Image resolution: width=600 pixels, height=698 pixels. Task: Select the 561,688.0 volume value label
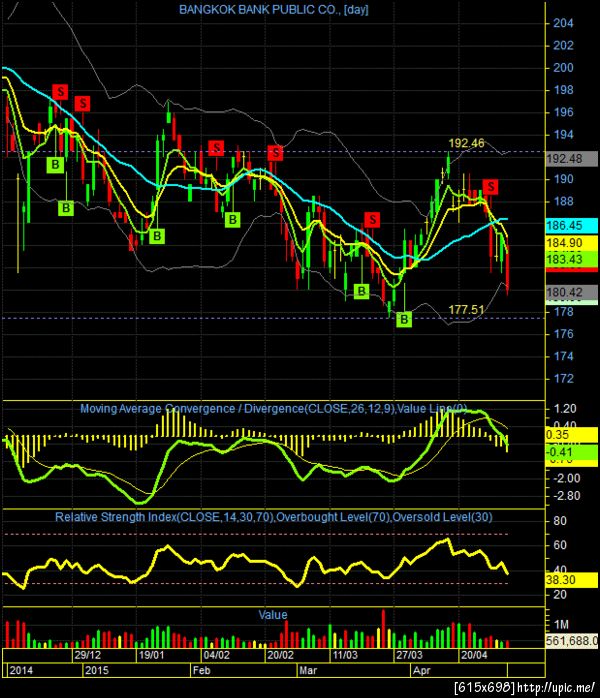coord(572,641)
